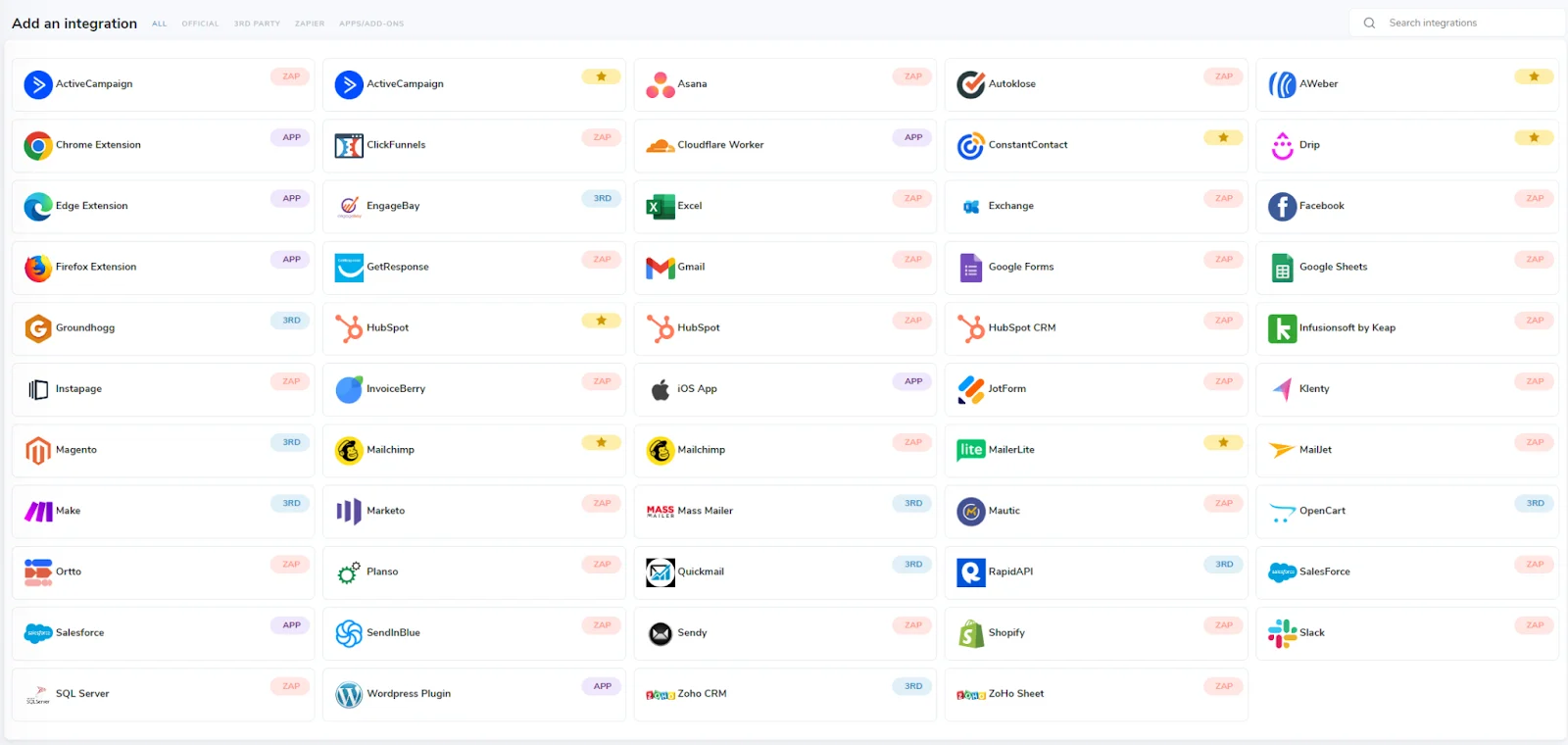Viewport: 1568px width, 745px height.
Task: Toggle the star on ConstantContact
Action: [1222, 137]
